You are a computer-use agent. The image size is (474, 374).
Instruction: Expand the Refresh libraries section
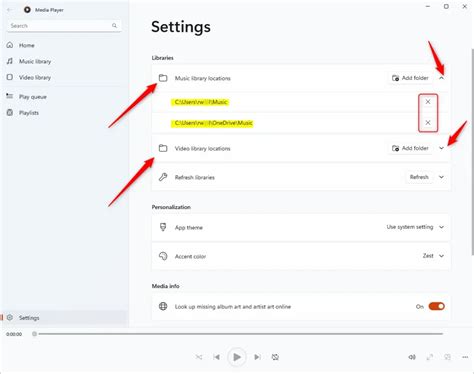click(441, 177)
